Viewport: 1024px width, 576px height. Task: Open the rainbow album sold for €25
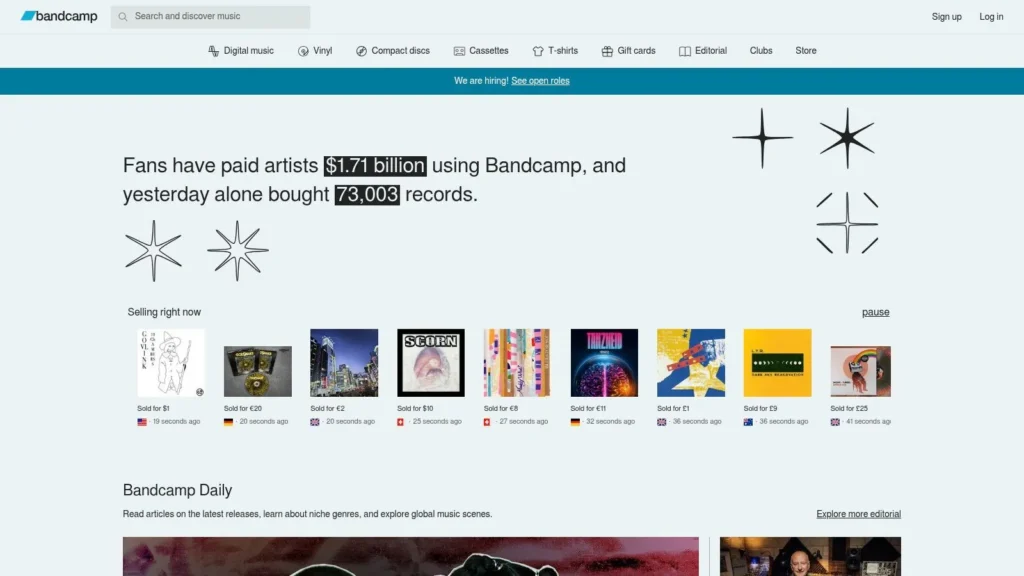coord(861,371)
